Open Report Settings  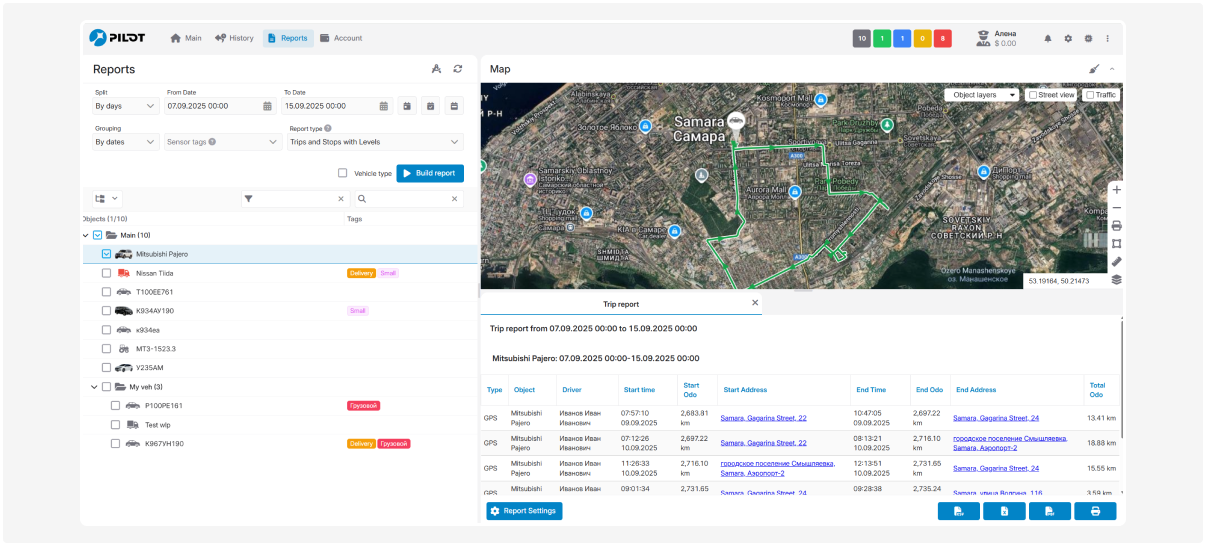(525, 511)
